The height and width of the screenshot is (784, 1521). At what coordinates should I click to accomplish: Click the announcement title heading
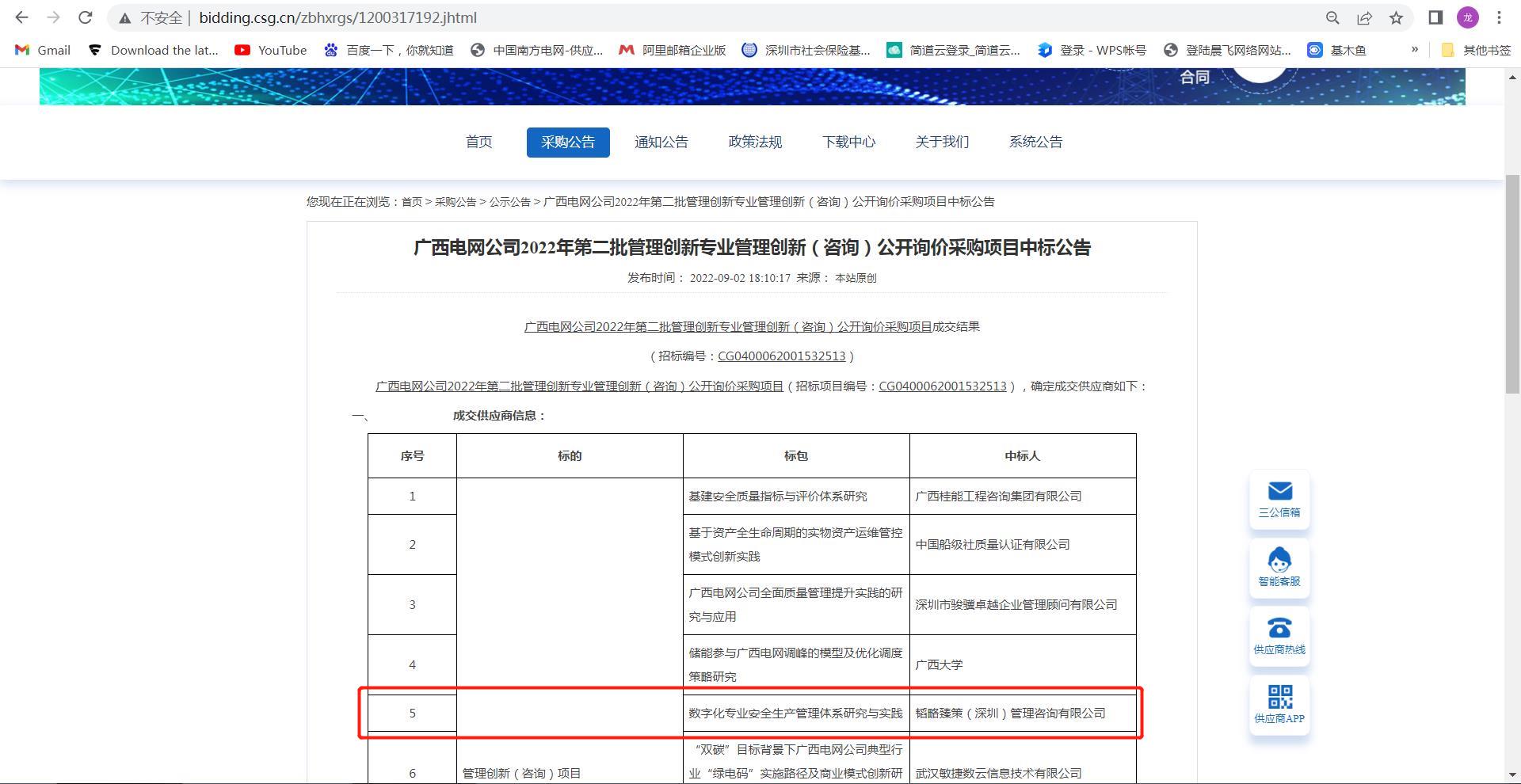(x=752, y=248)
